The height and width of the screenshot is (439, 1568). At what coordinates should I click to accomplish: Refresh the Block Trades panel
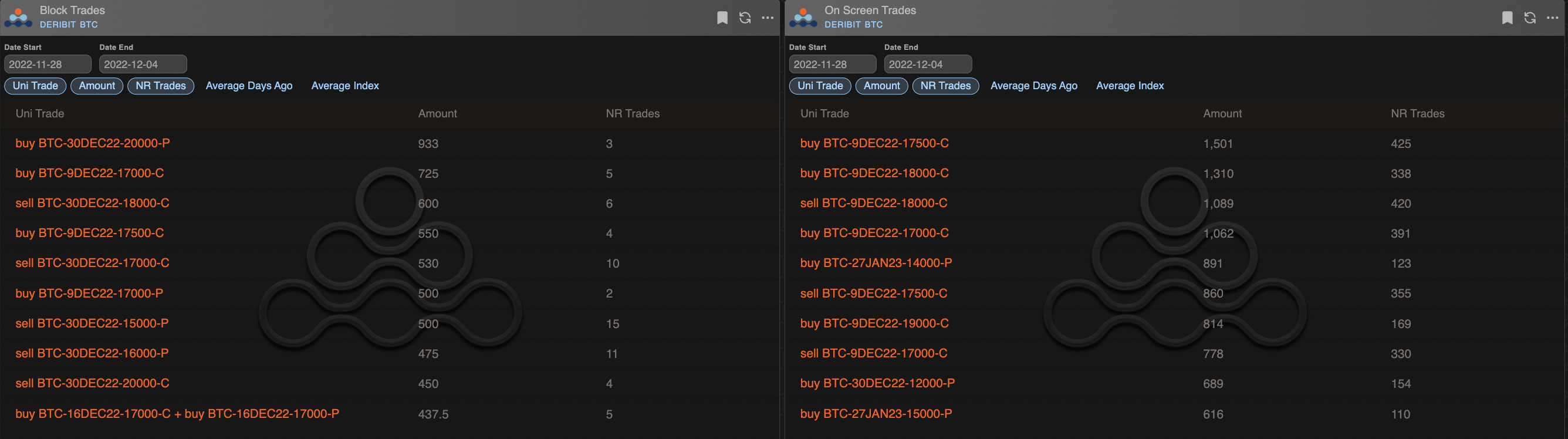[x=745, y=18]
